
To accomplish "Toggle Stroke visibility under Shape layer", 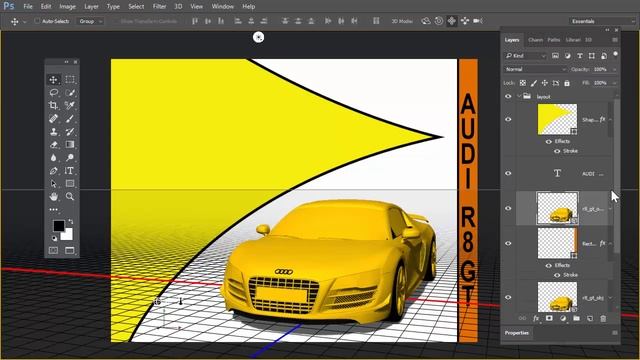I will click(x=557, y=151).
